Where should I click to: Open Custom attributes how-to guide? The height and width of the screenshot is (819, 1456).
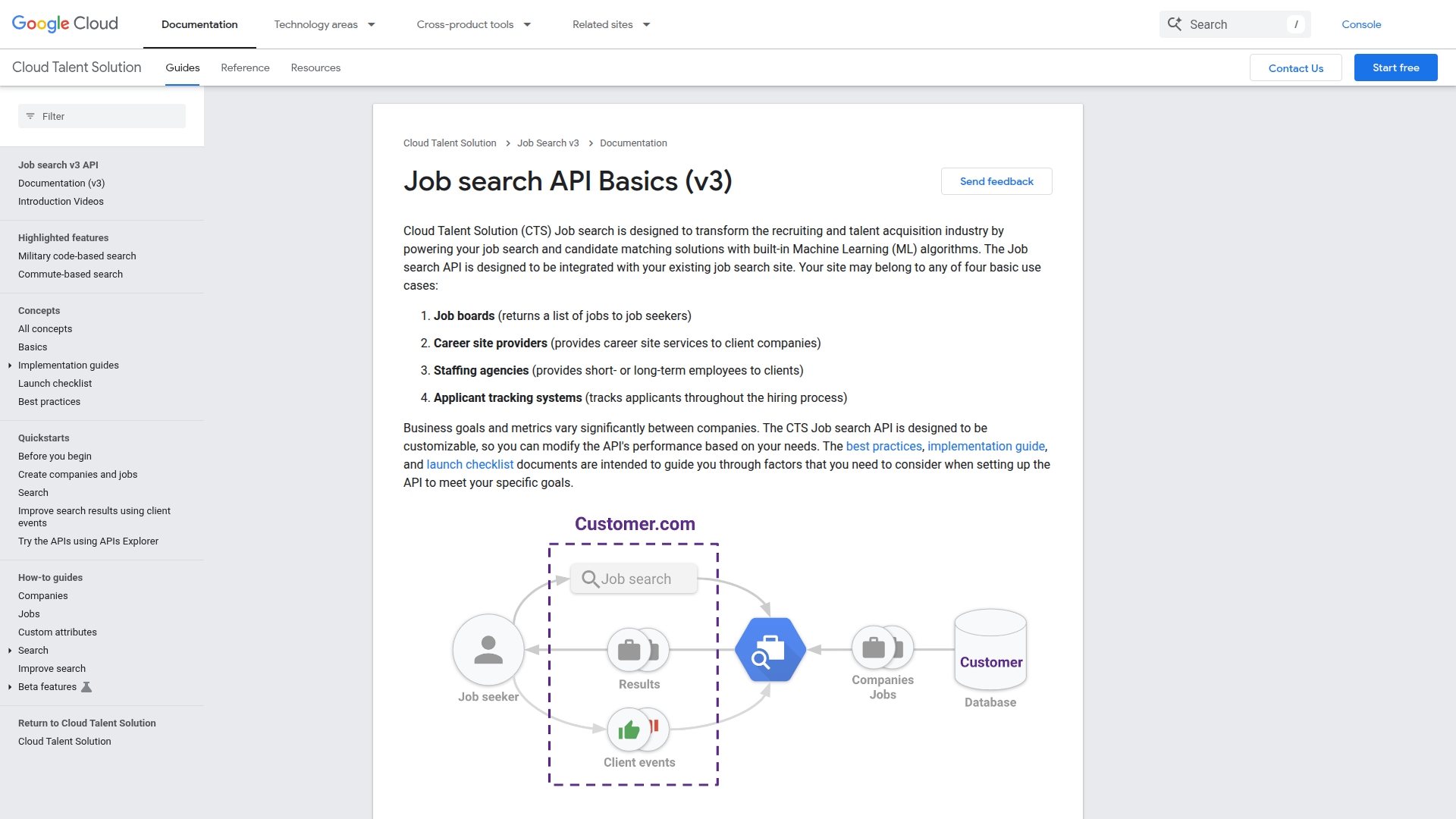pos(58,632)
